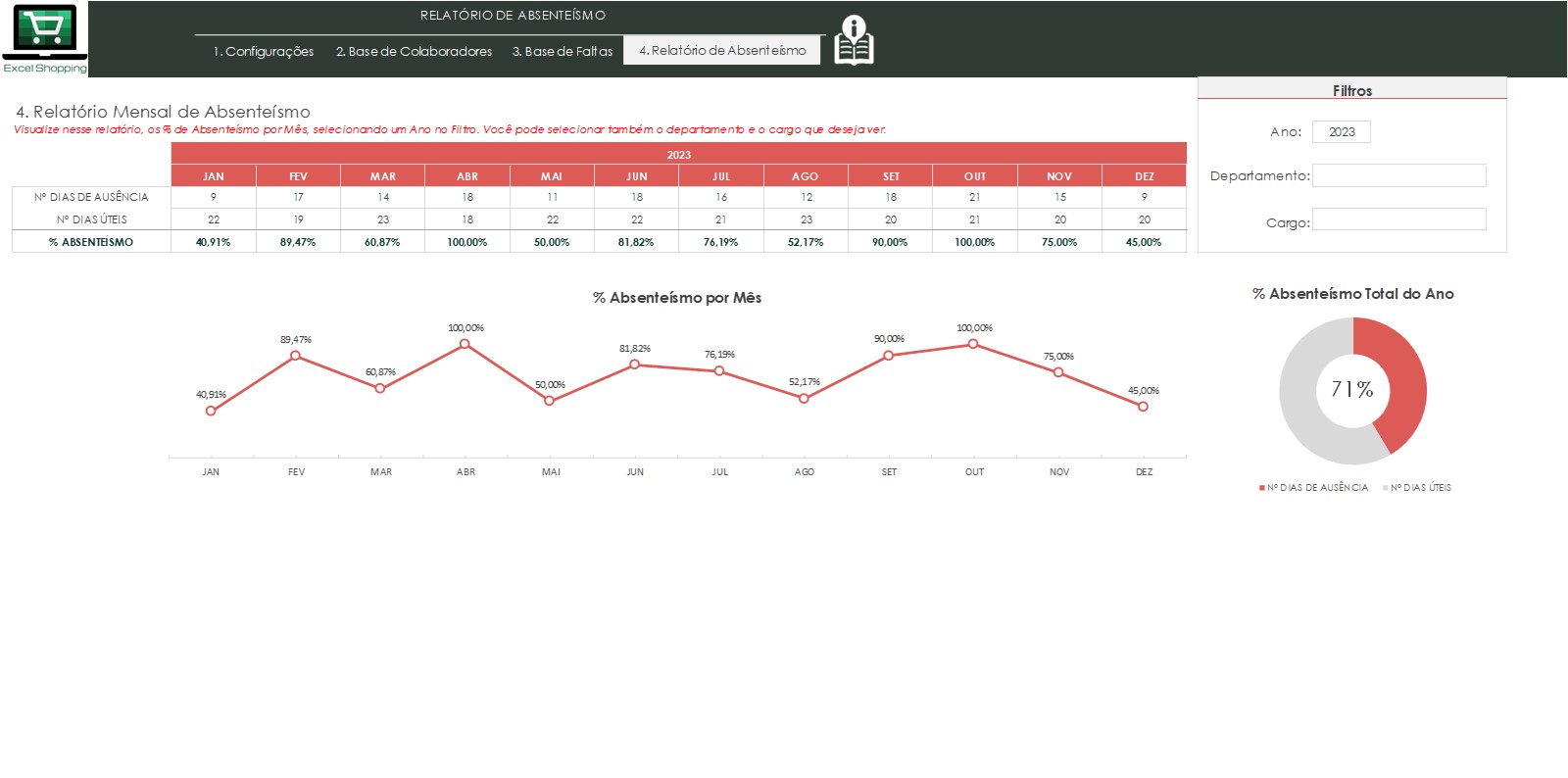Select the JAN % Absenteísmo cell 40,91%
The image size is (1568, 778).
(214, 242)
